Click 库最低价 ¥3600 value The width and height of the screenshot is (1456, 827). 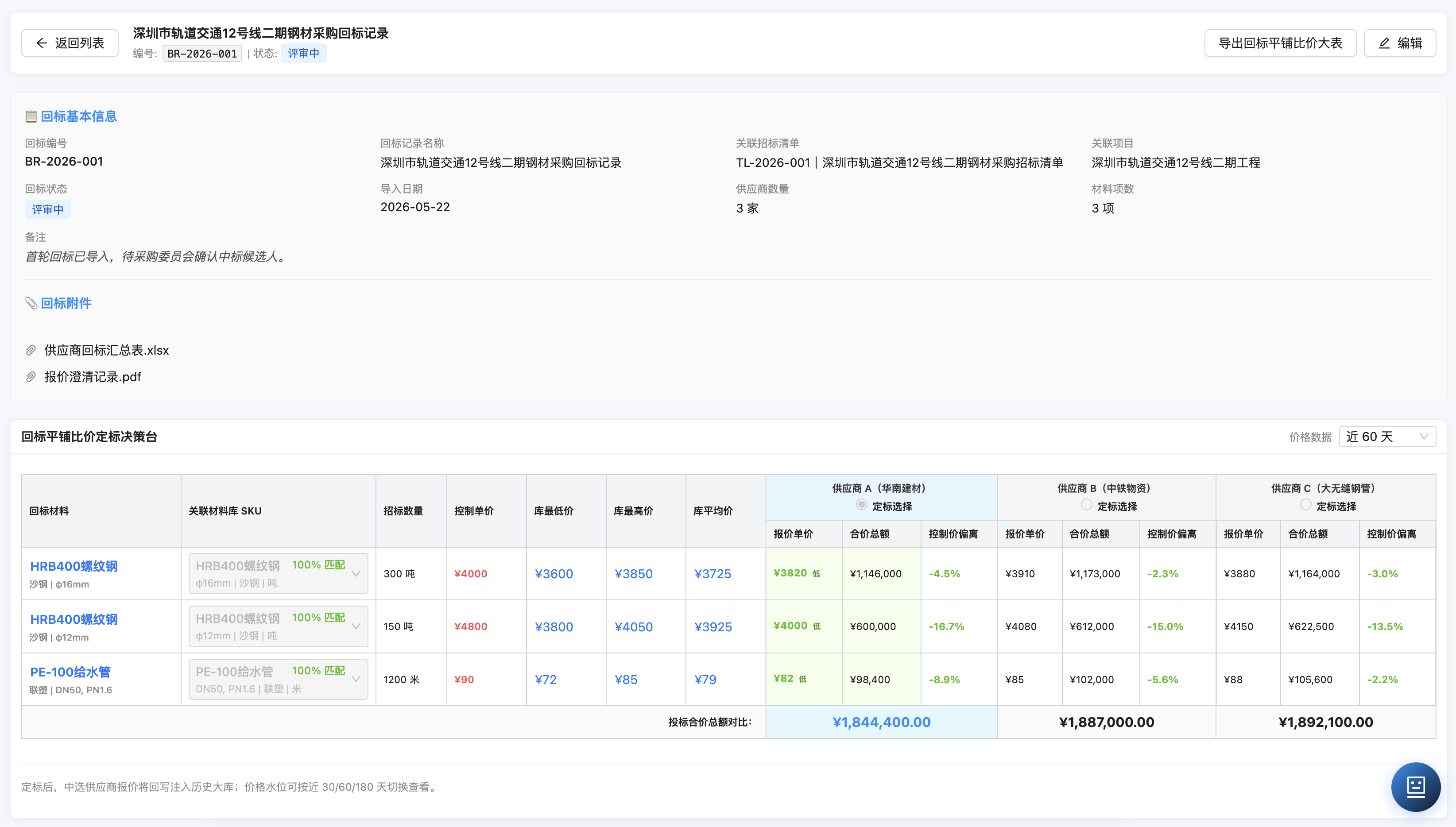point(554,574)
